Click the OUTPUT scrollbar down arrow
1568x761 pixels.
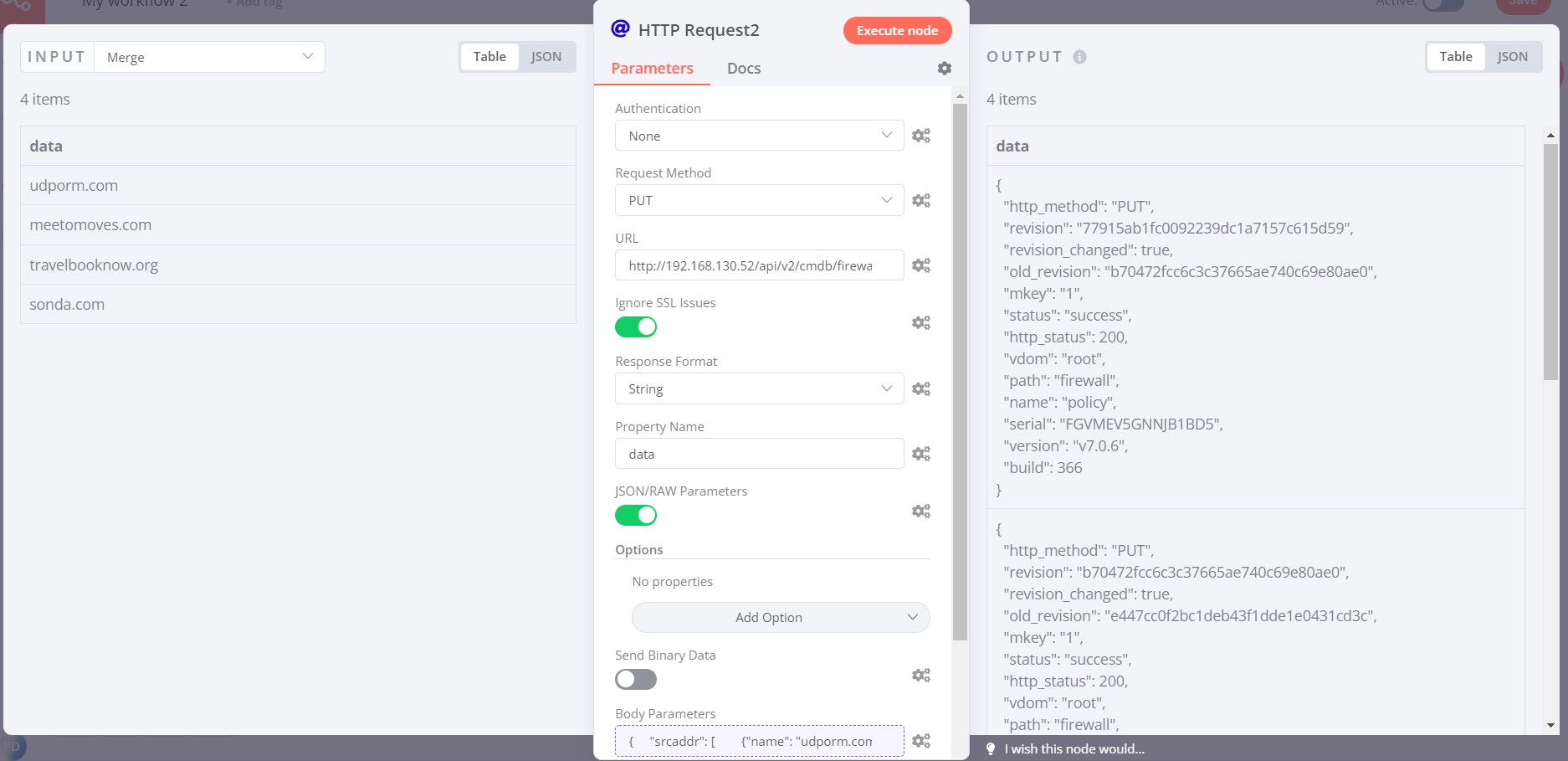pos(1550,725)
